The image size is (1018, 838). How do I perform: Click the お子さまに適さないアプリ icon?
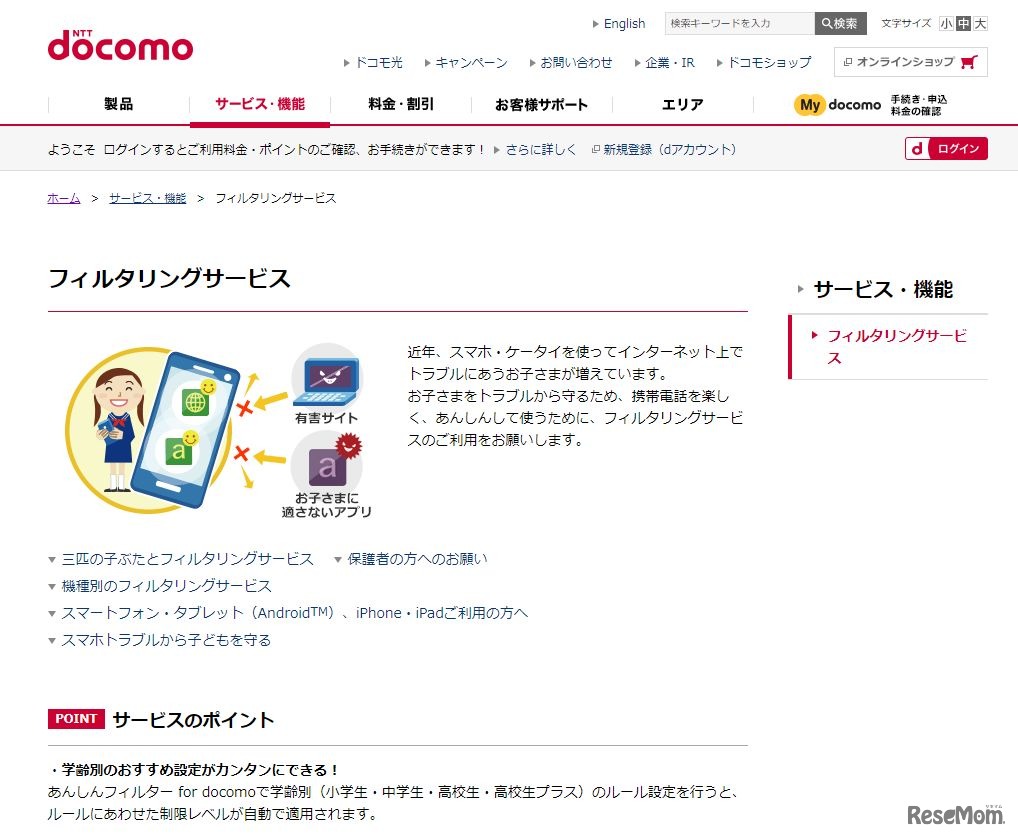(326, 475)
